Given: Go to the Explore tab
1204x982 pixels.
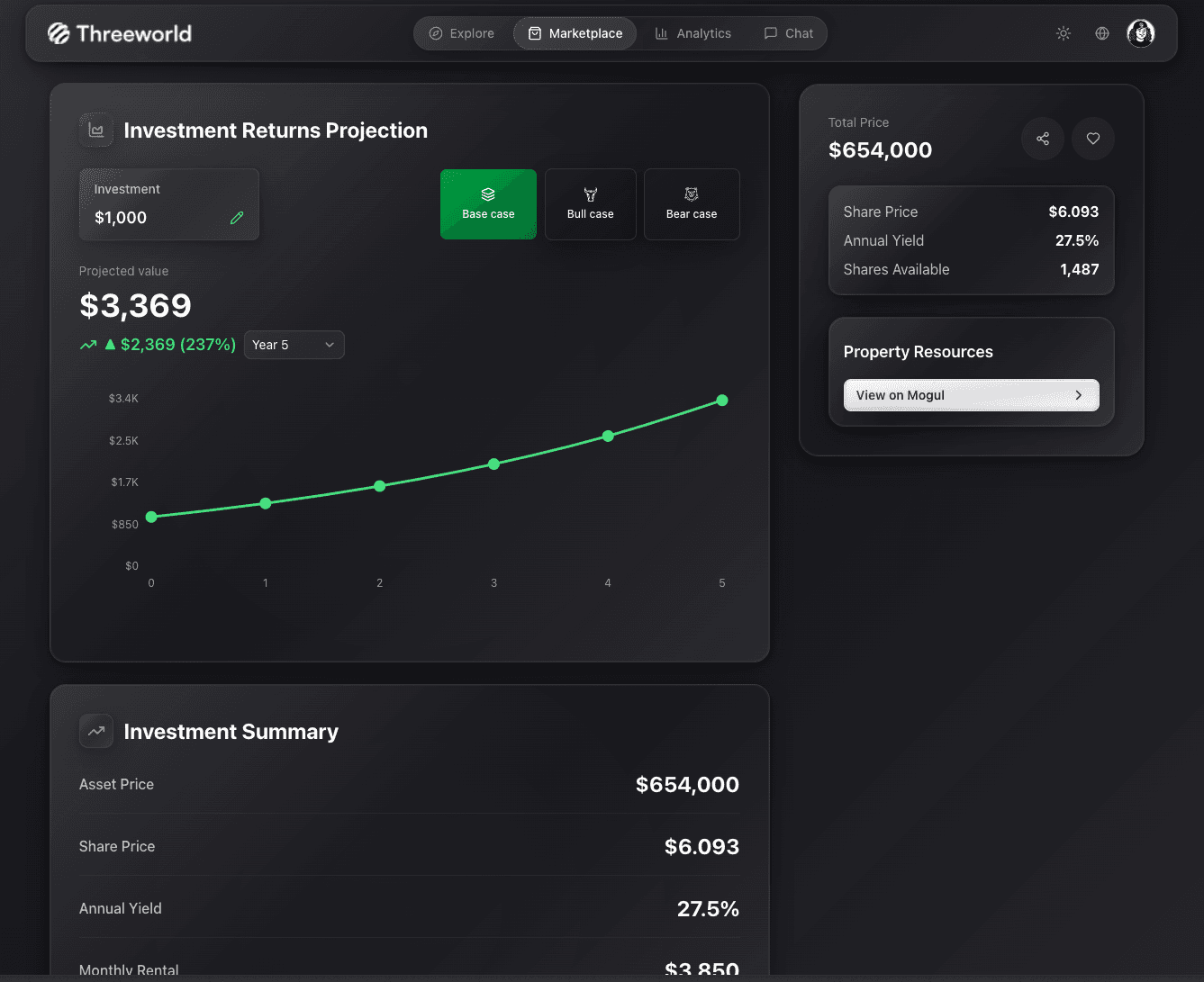Looking at the screenshot, I should [462, 33].
